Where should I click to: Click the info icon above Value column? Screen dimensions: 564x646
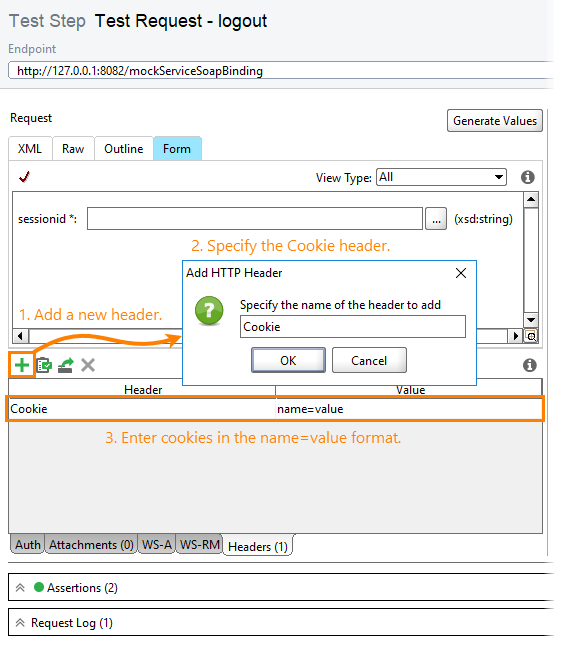[529, 365]
